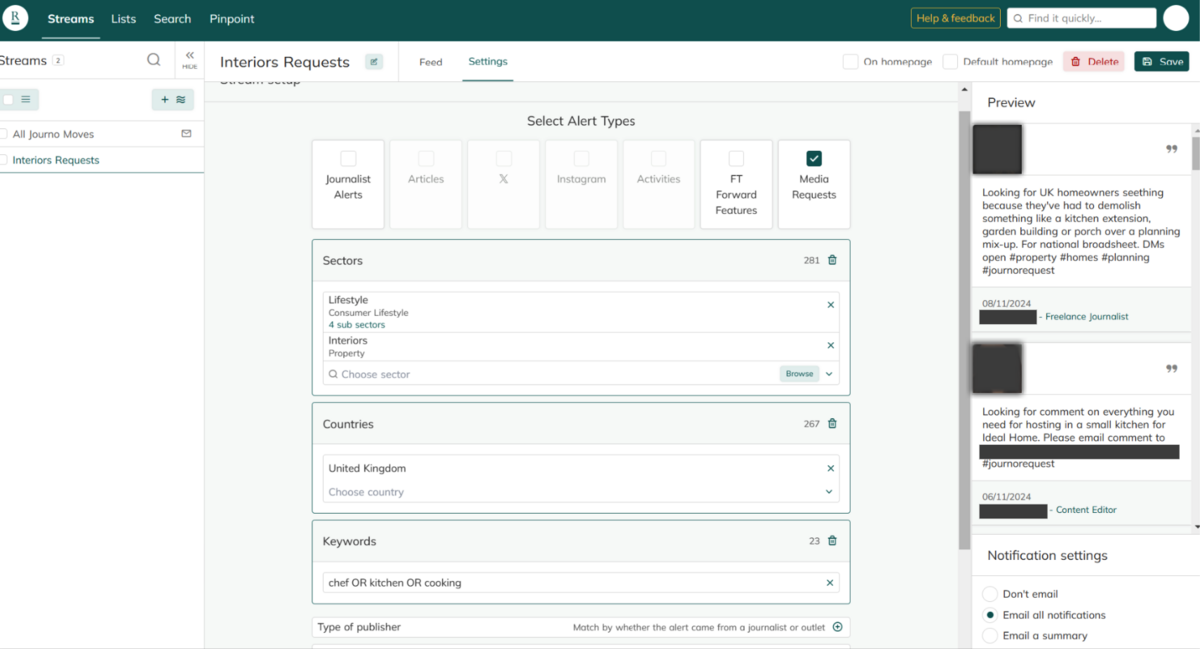
Task: Select the Don't email radio option
Action: point(990,594)
